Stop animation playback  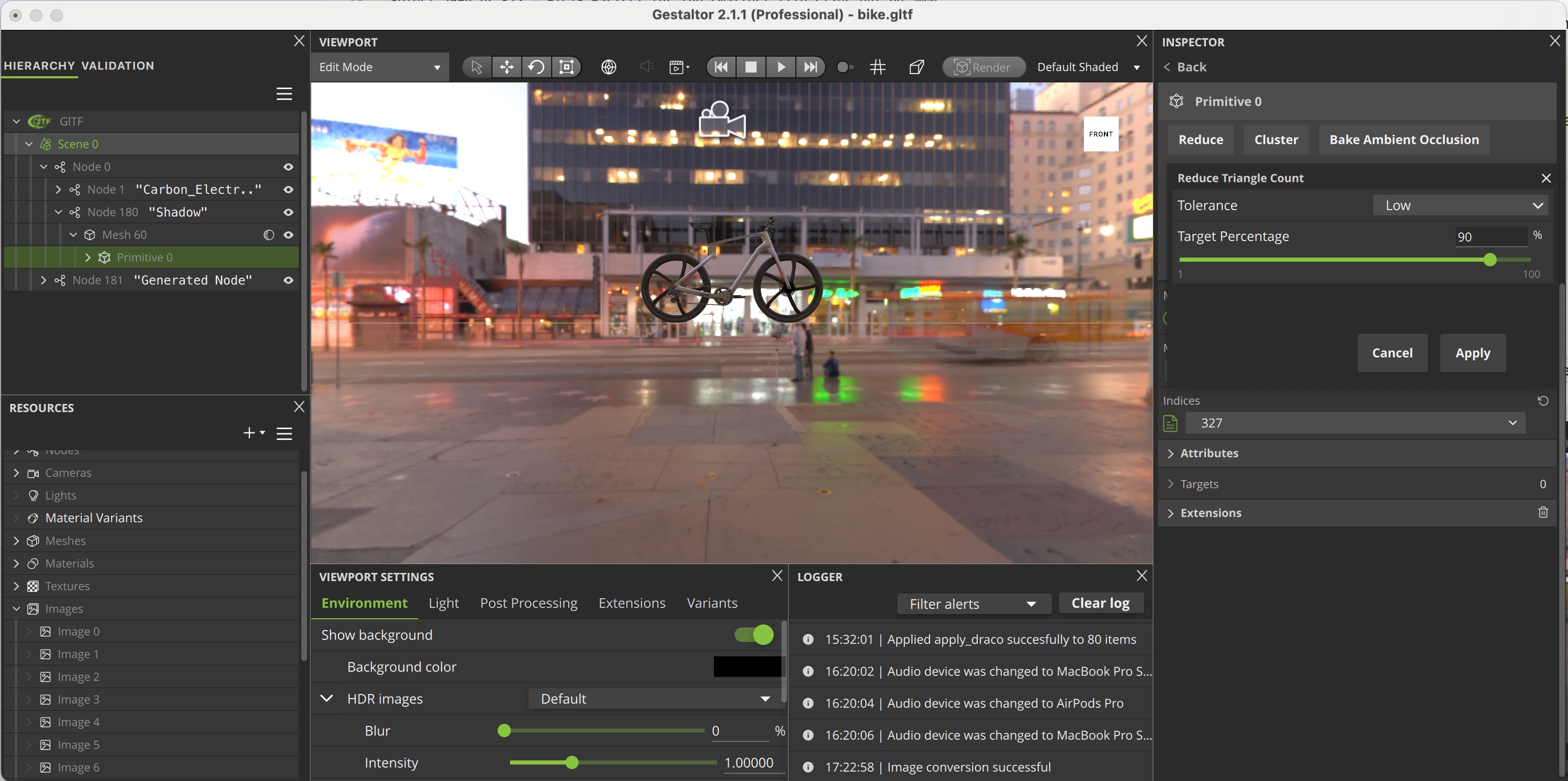751,67
